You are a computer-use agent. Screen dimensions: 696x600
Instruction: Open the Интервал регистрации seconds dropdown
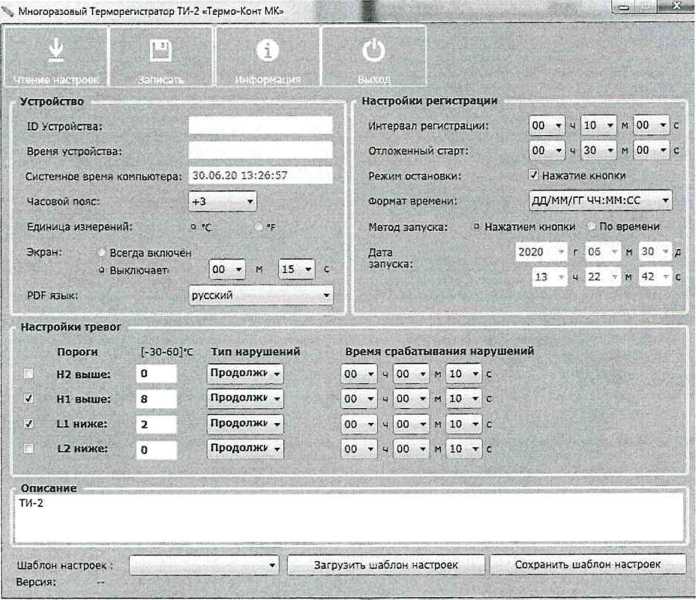(x=651, y=126)
